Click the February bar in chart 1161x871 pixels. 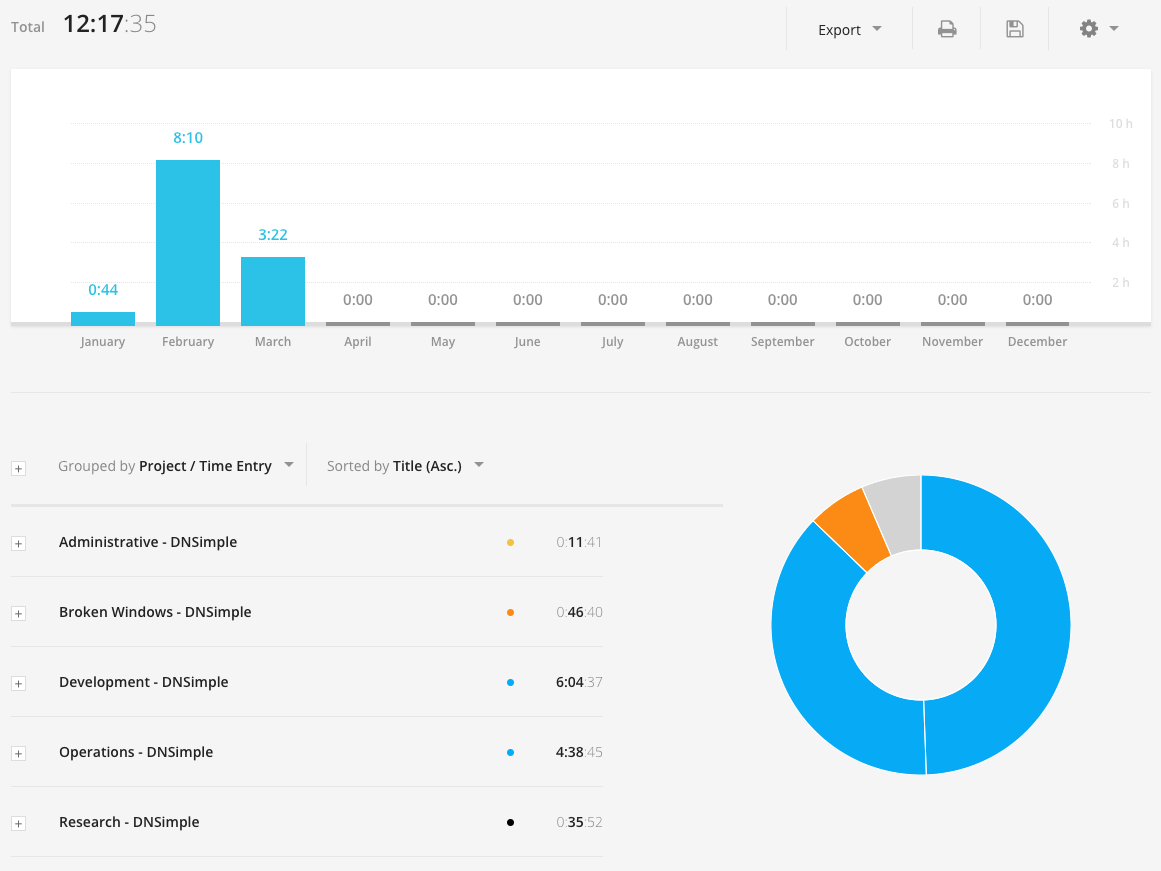point(188,243)
